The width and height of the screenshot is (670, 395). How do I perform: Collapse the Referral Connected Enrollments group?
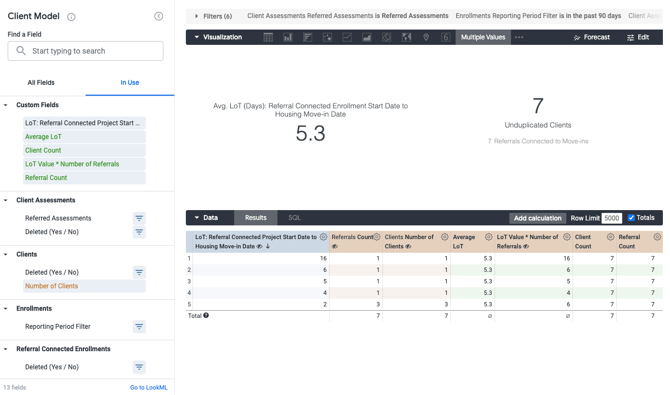click(6, 349)
